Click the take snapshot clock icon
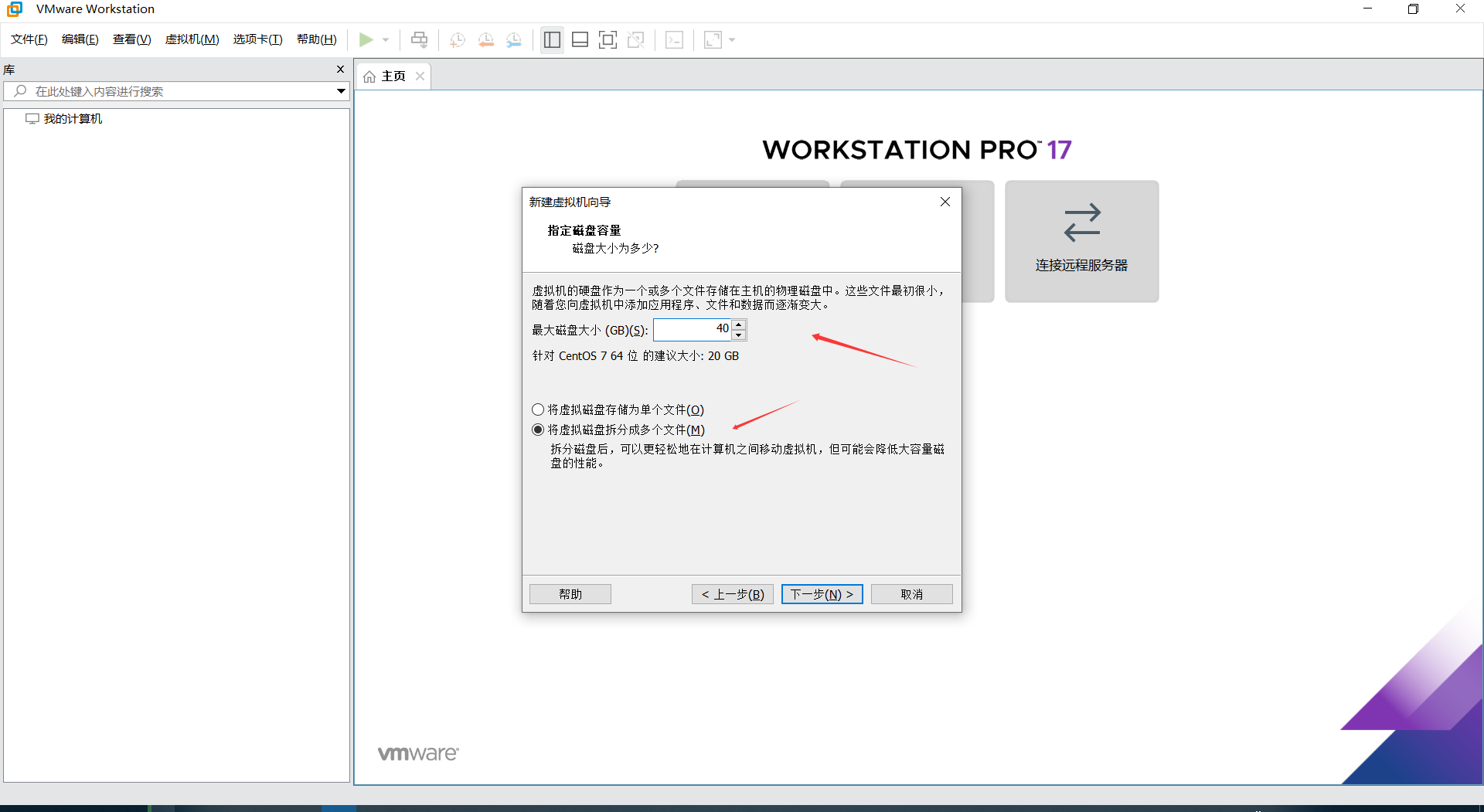Screen dimensions: 1484x812 [x=458, y=39]
